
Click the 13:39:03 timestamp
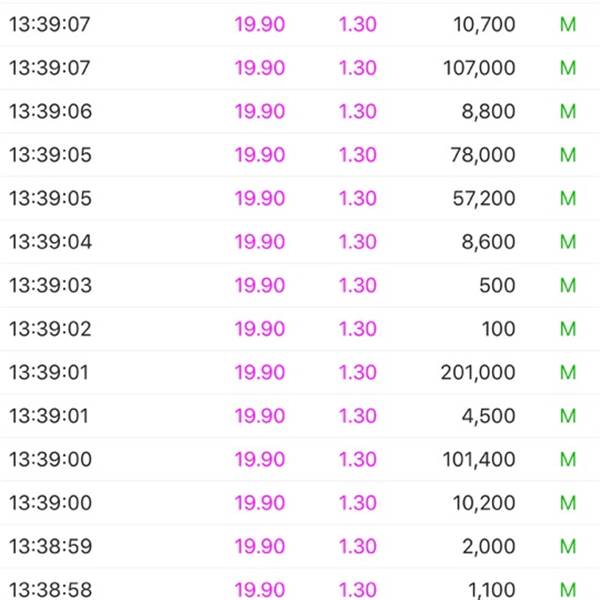(x=51, y=285)
